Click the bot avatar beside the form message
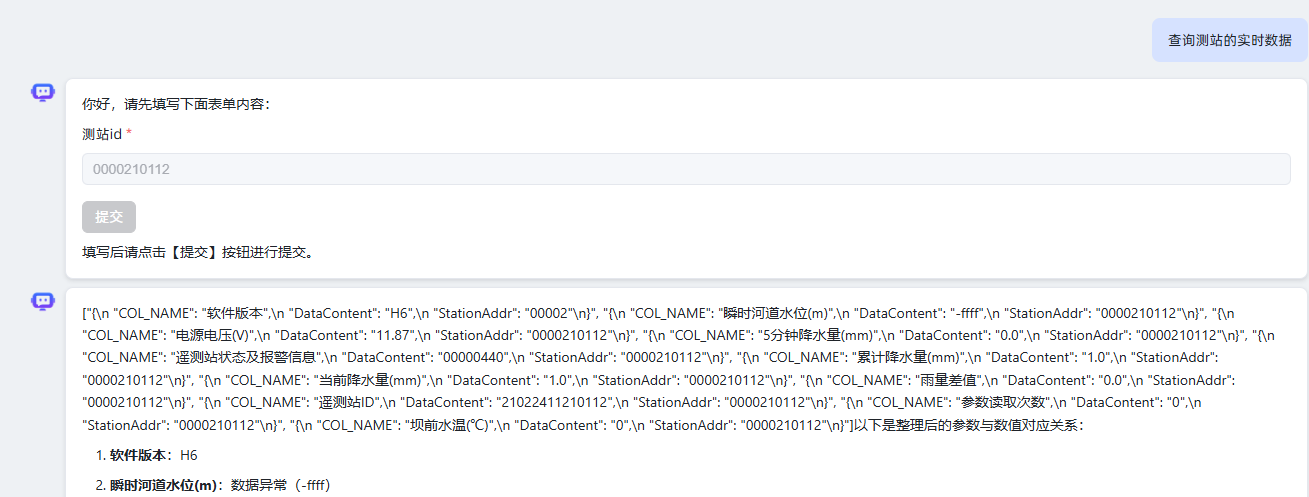Viewport: 1309px width, 497px height. pyautogui.click(x=42, y=93)
